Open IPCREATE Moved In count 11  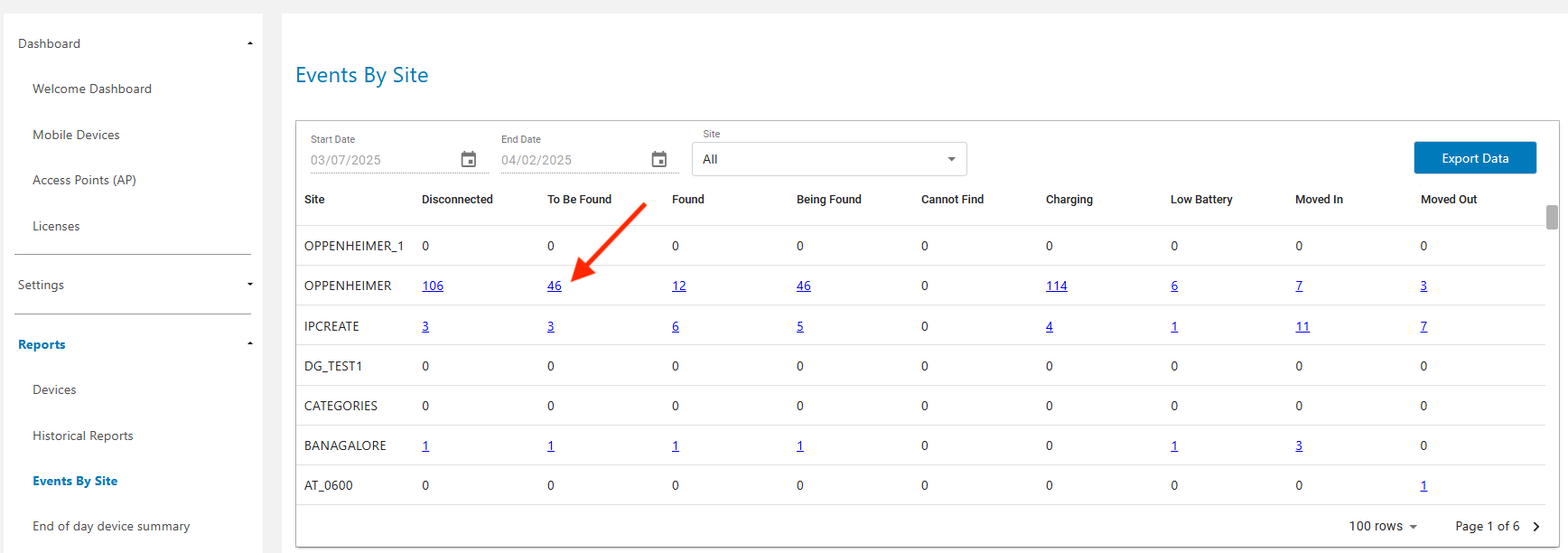tap(1302, 326)
